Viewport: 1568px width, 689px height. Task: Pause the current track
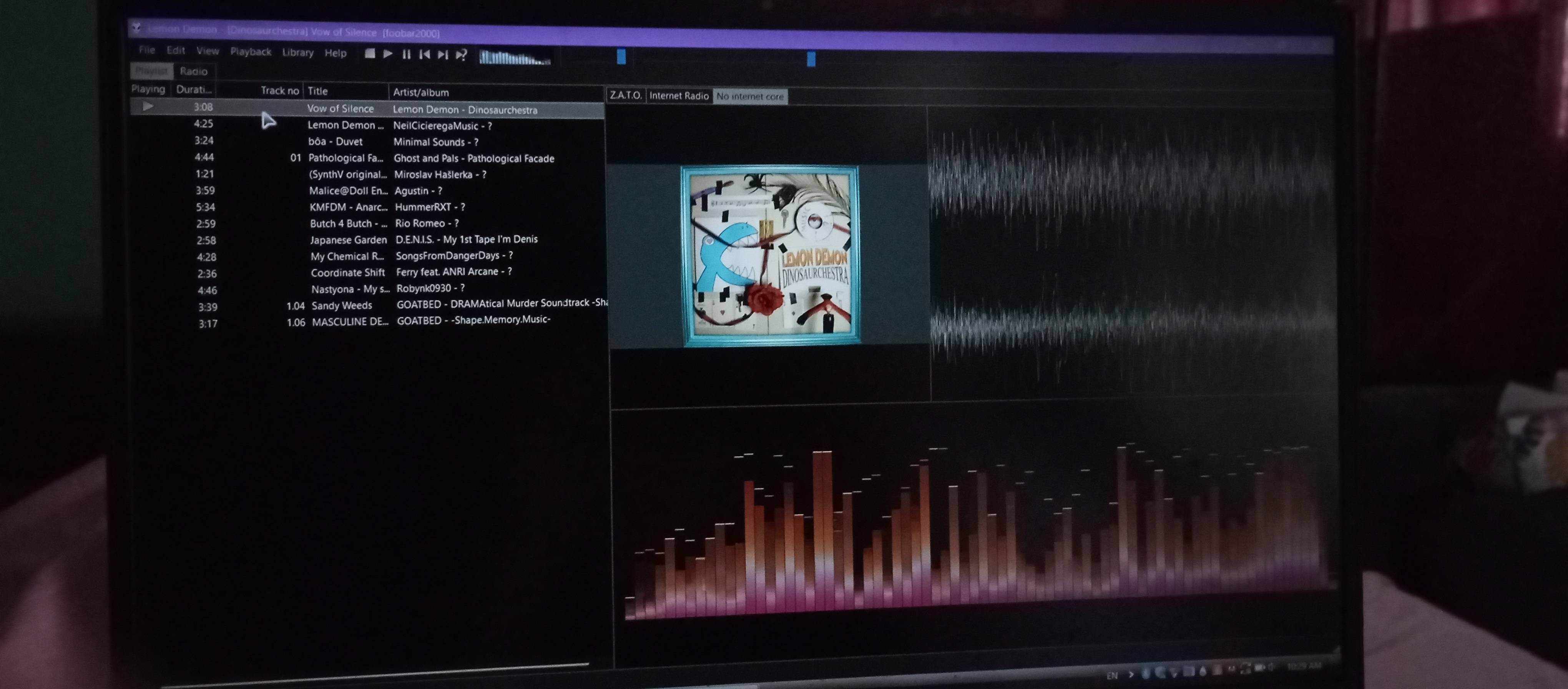click(406, 54)
